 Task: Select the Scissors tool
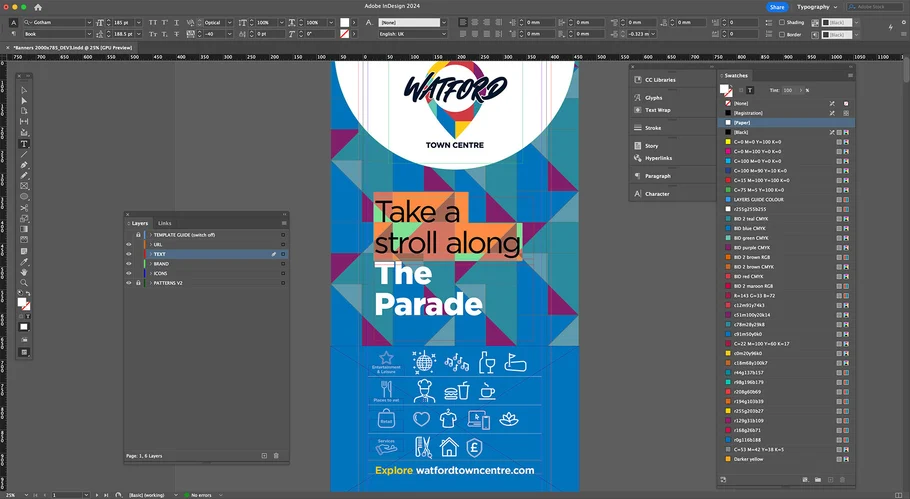[x=24, y=208]
